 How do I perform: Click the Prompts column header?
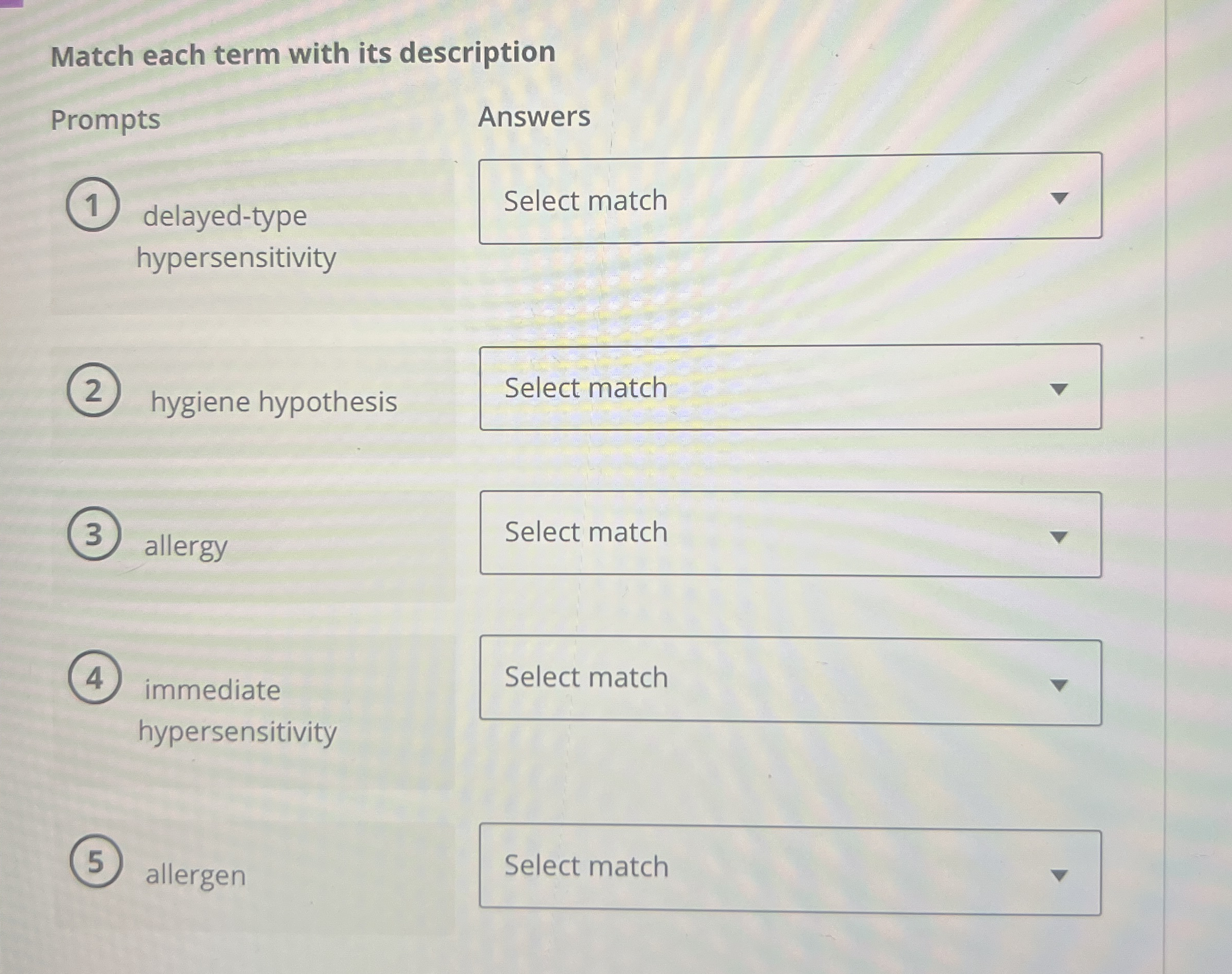[105, 118]
